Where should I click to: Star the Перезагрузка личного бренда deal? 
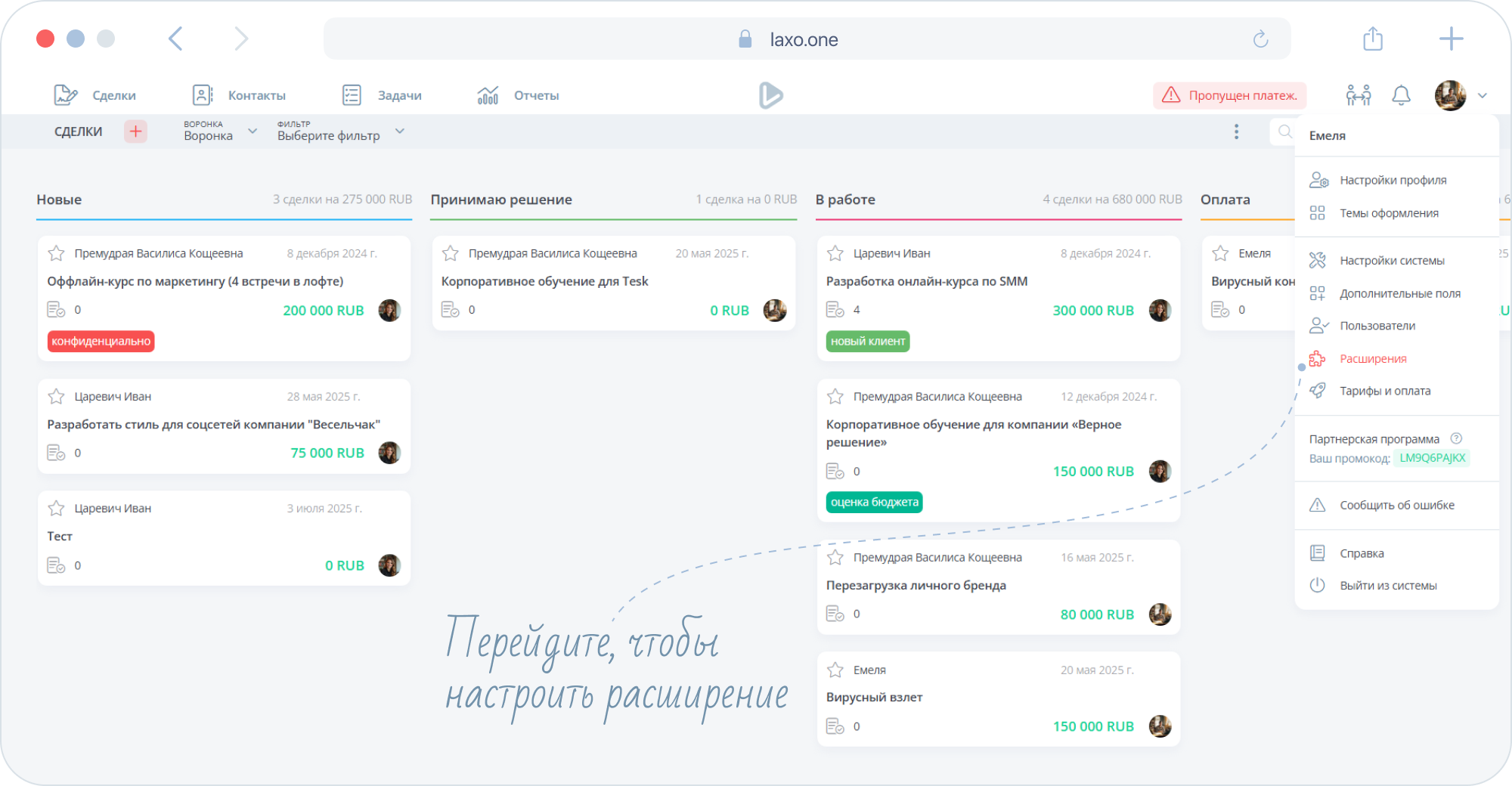pos(835,558)
